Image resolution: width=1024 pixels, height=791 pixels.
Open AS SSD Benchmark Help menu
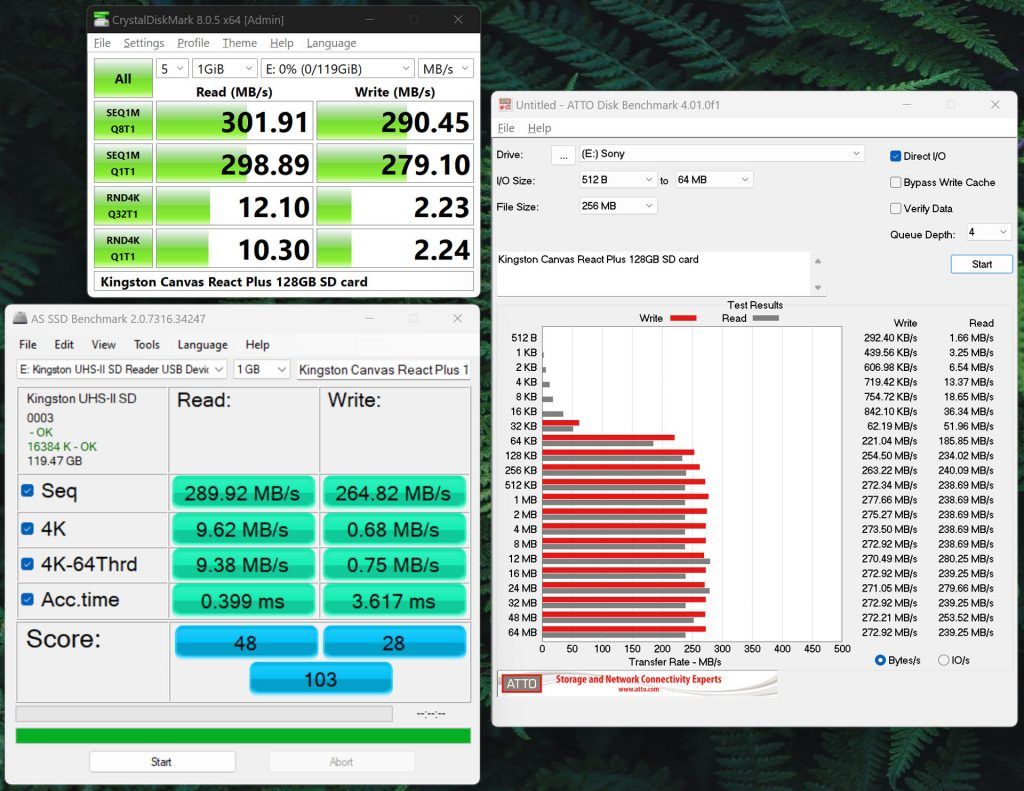pos(257,345)
